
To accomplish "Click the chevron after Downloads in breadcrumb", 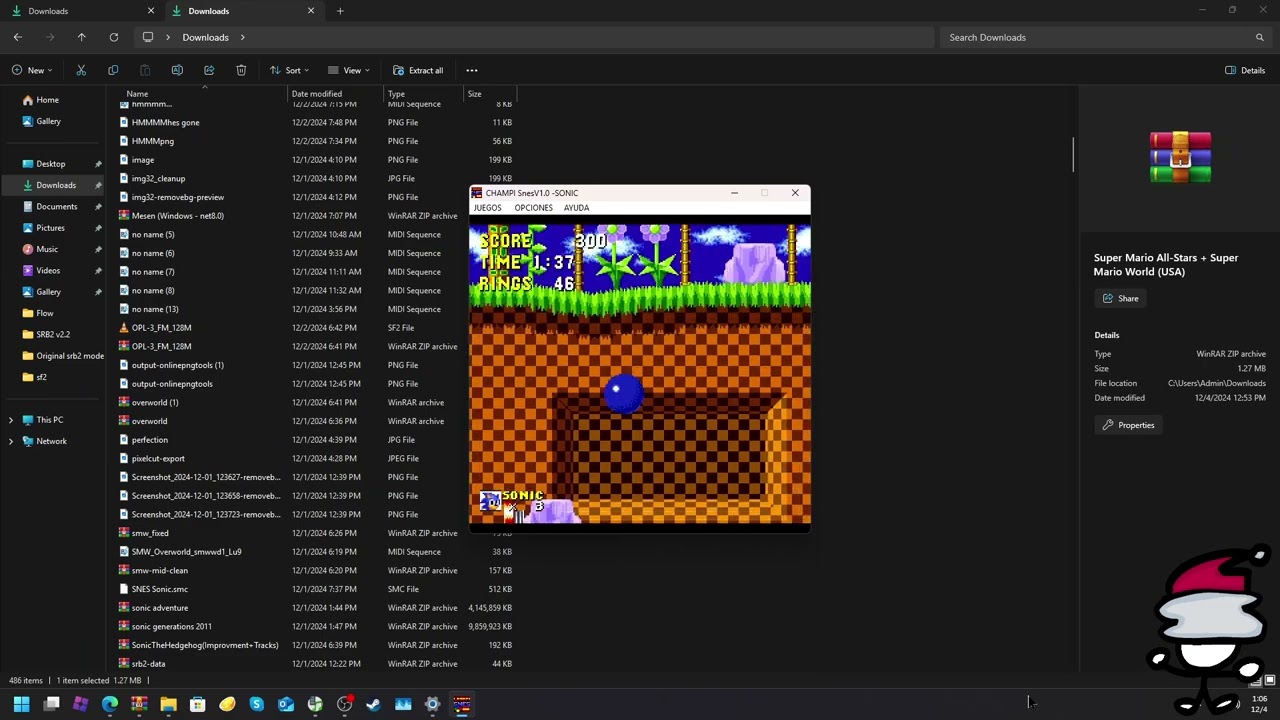I will (243, 37).
